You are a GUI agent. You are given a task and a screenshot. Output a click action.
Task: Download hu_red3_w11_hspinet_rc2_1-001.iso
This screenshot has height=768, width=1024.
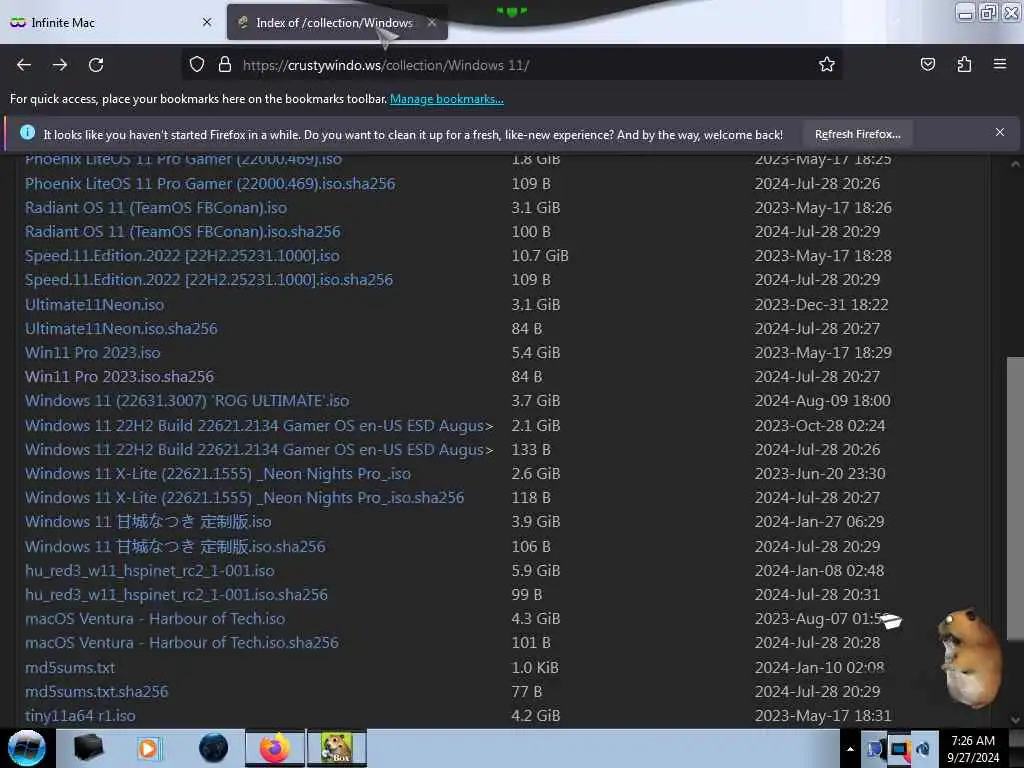point(150,571)
